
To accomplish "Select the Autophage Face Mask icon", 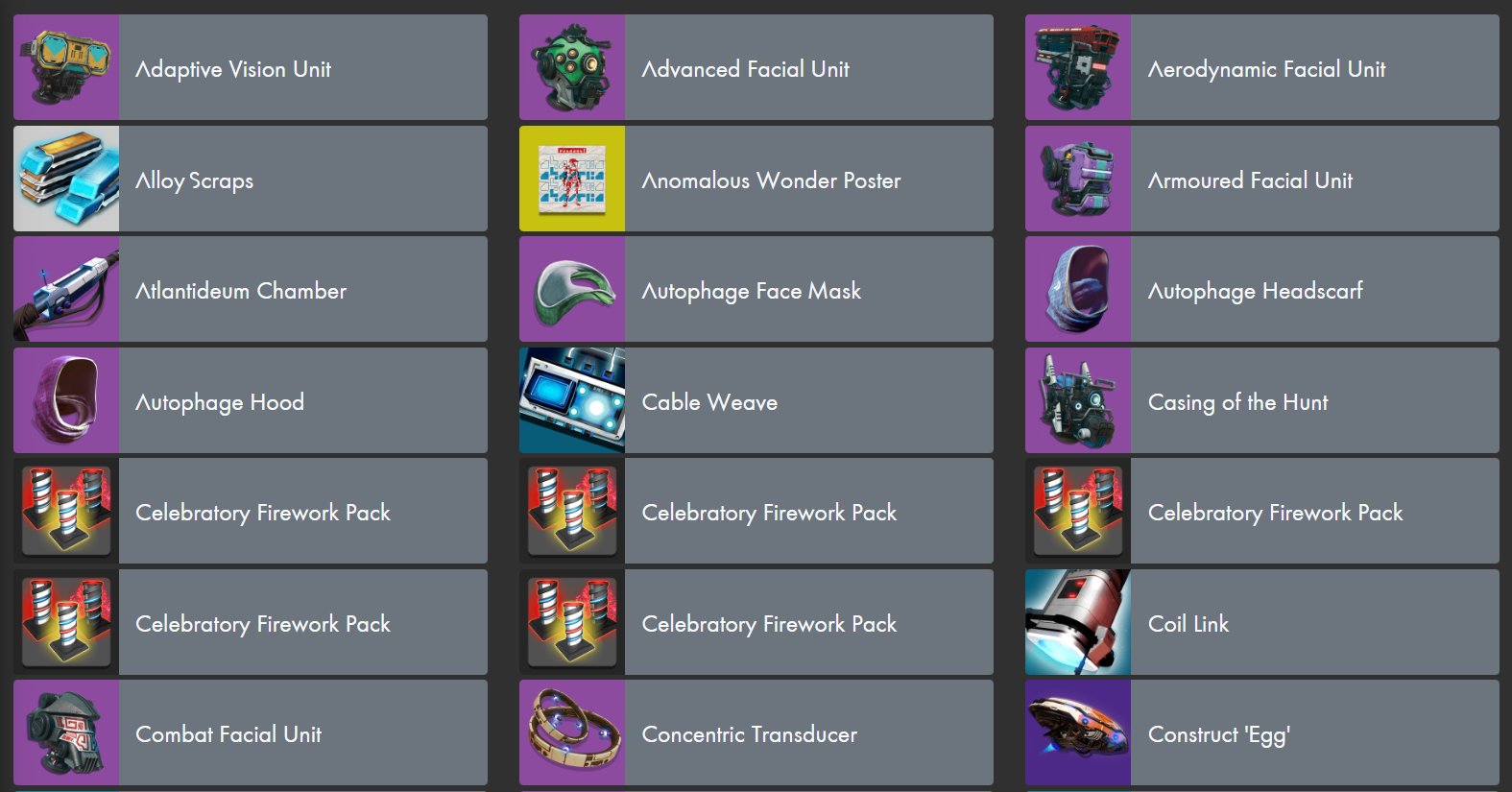I will click(572, 289).
